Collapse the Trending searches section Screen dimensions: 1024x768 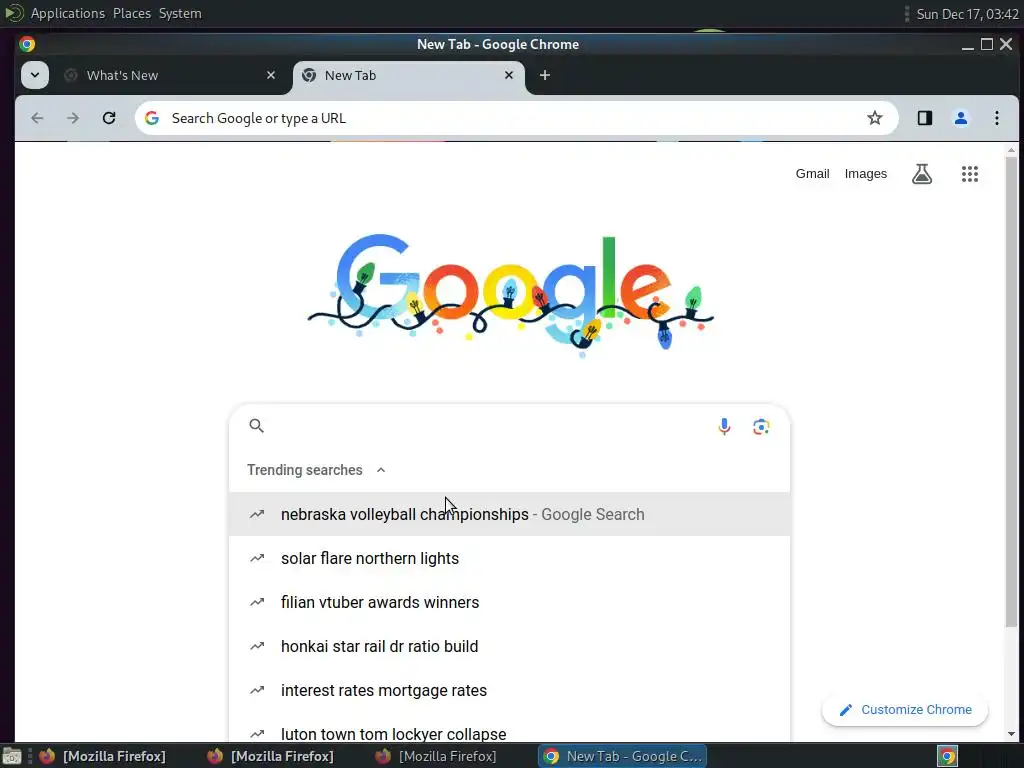coord(381,470)
